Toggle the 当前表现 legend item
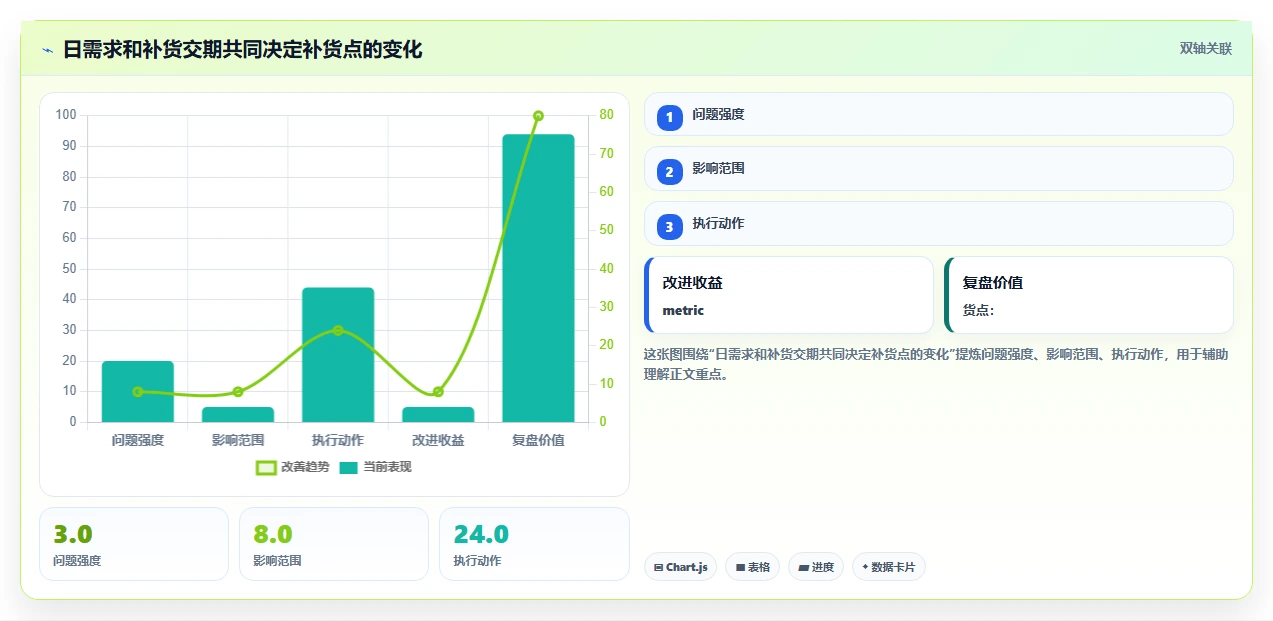The width and height of the screenshot is (1273, 621). coord(375,467)
